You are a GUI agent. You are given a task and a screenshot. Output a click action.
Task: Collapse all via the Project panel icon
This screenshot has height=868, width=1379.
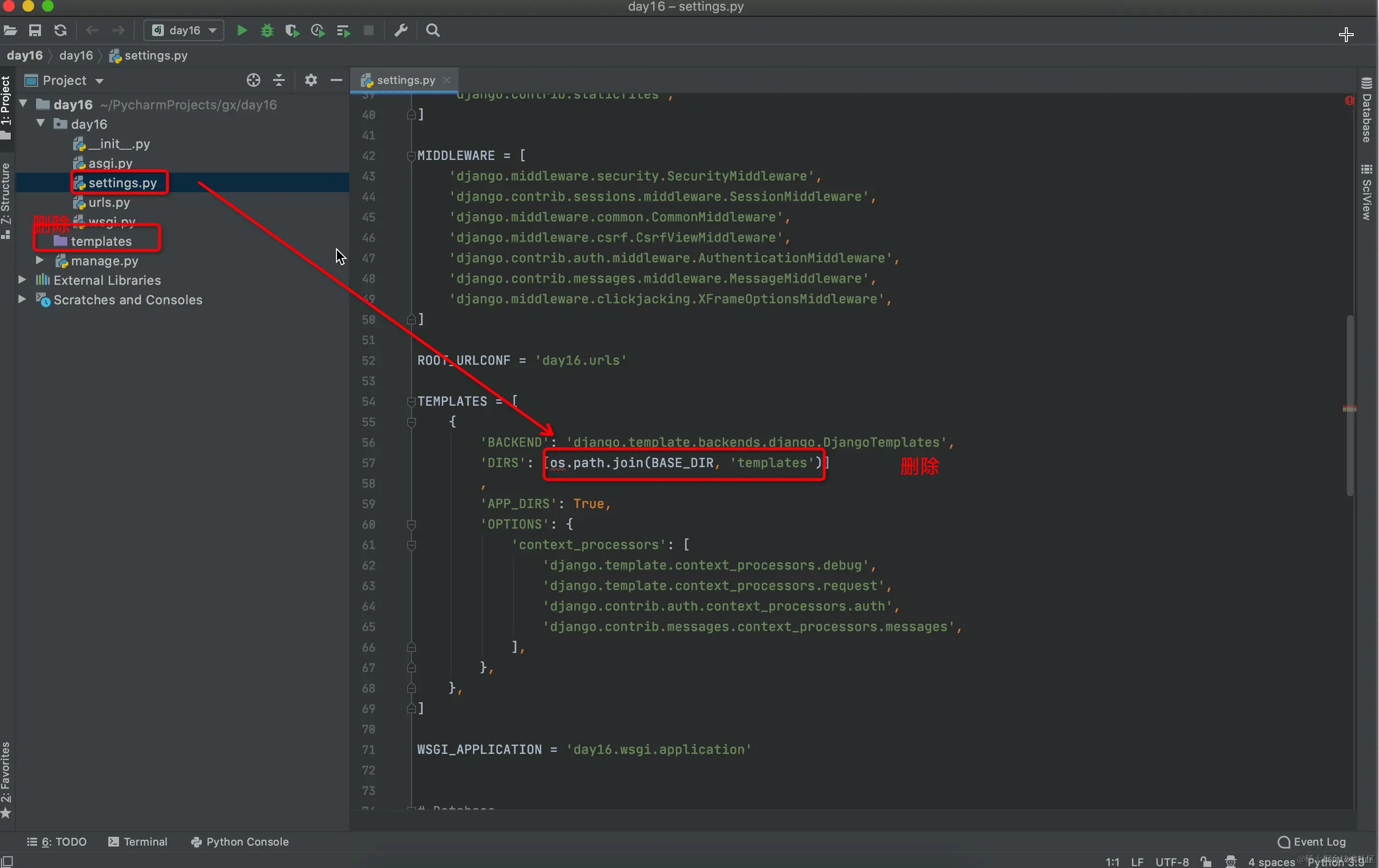279,80
